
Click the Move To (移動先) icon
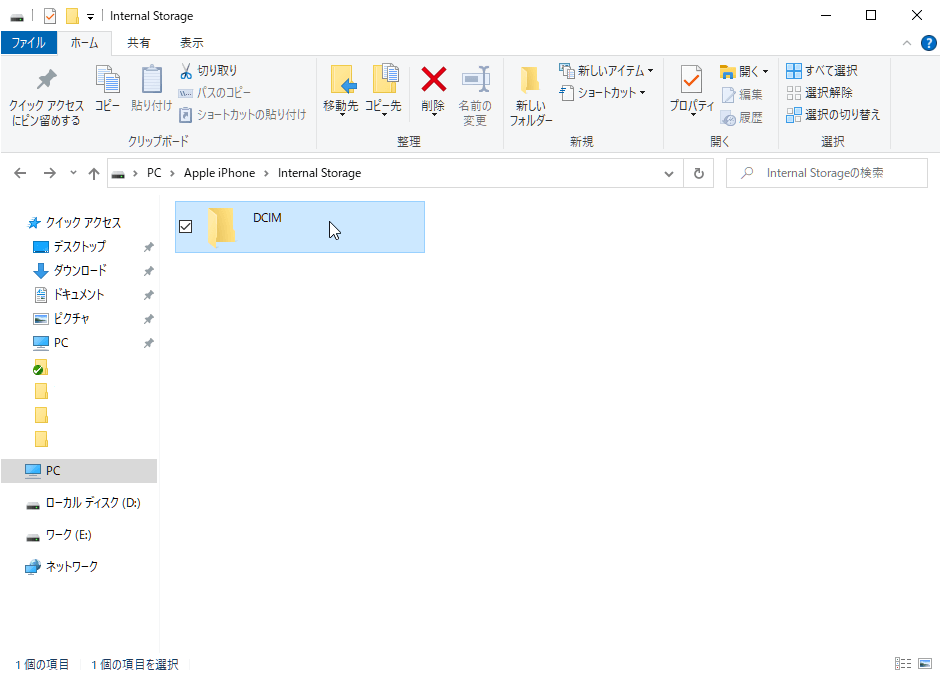(341, 80)
